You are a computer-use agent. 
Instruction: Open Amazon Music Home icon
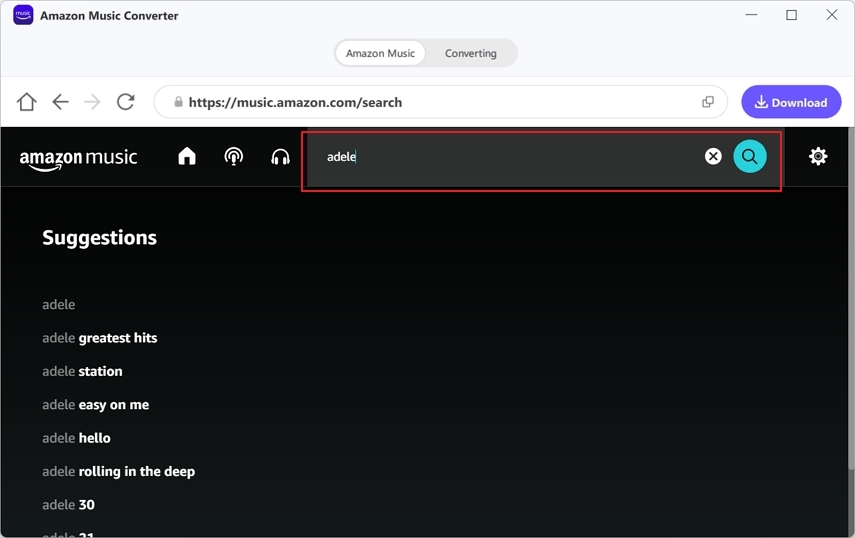pyautogui.click(x=187, y=156)
